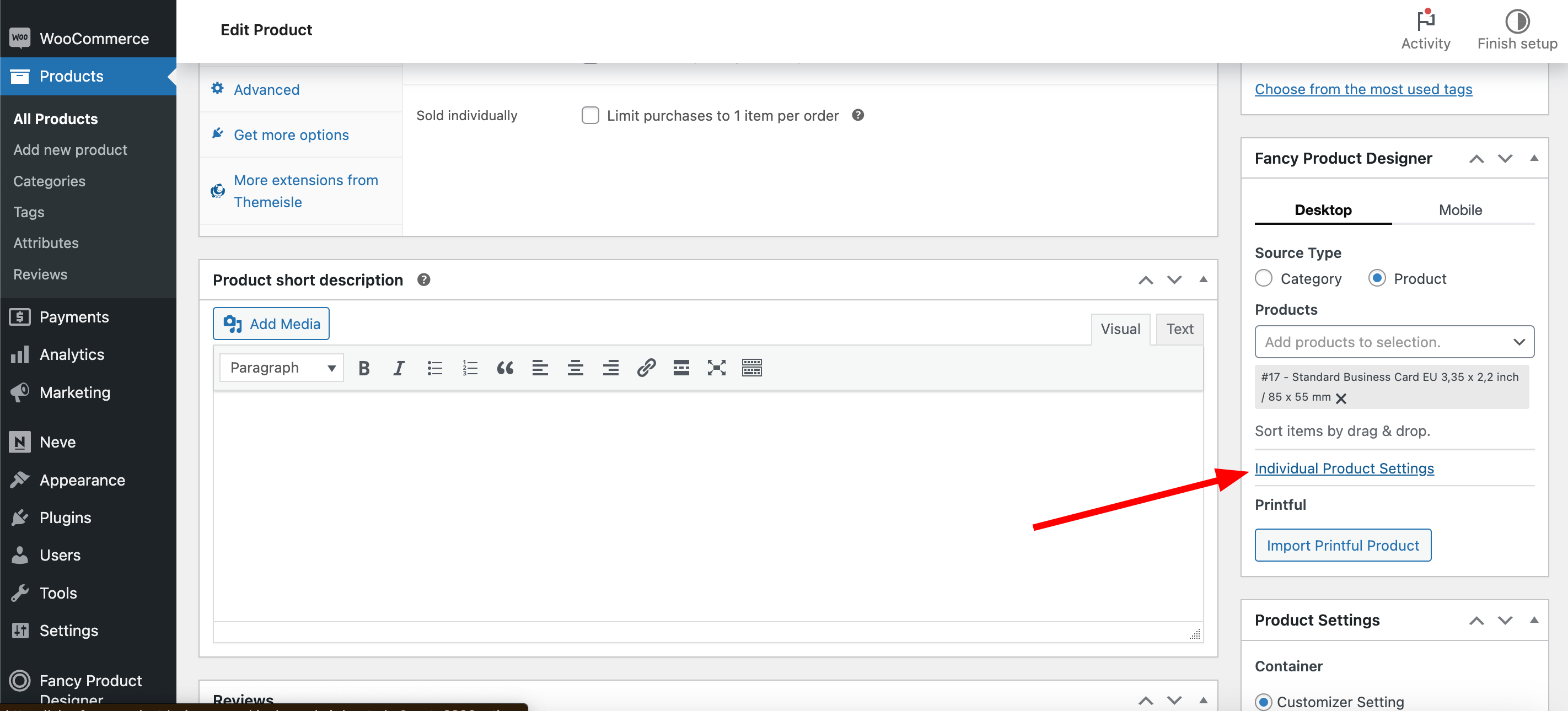
Task: Select Category source type radio
Action: pyautogui.click(x=1264, y=278)
